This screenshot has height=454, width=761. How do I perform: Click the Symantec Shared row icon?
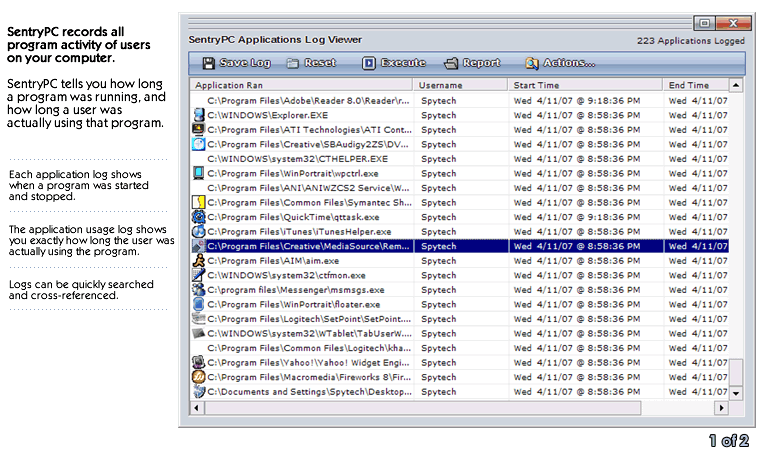pos(199,202)
